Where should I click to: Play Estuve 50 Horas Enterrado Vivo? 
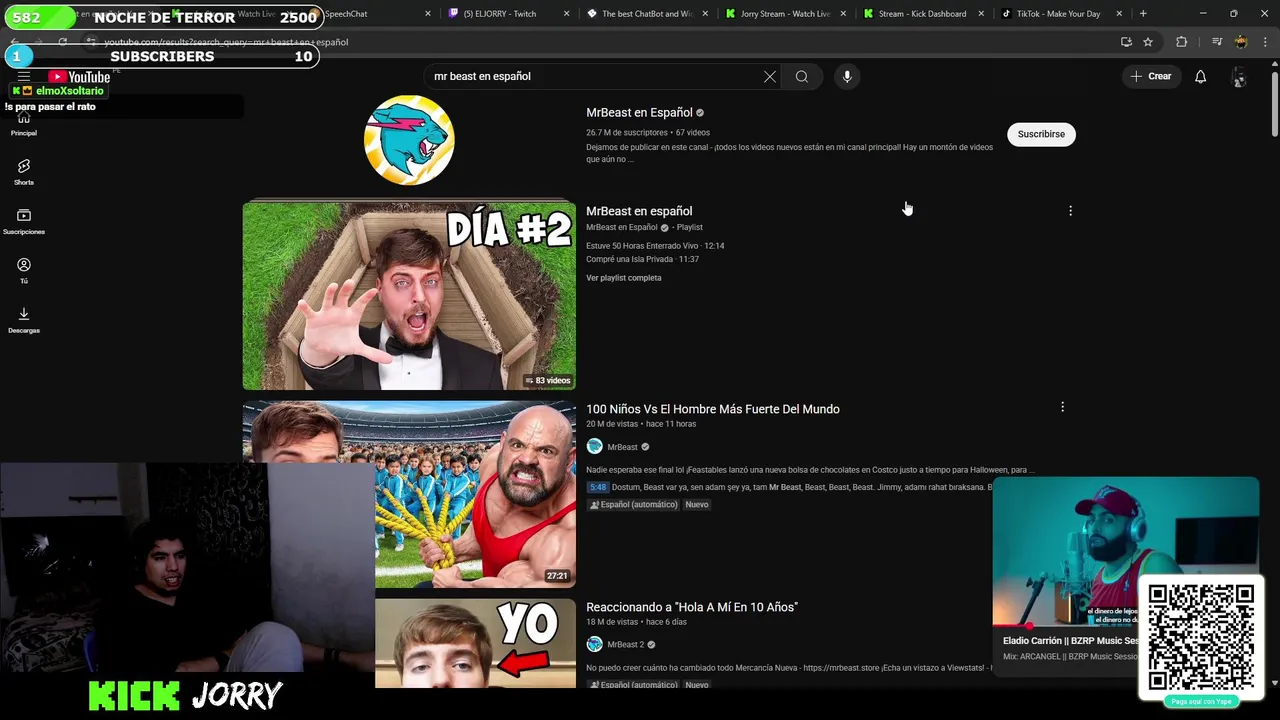pyautogui.click(x=655, y=246)
